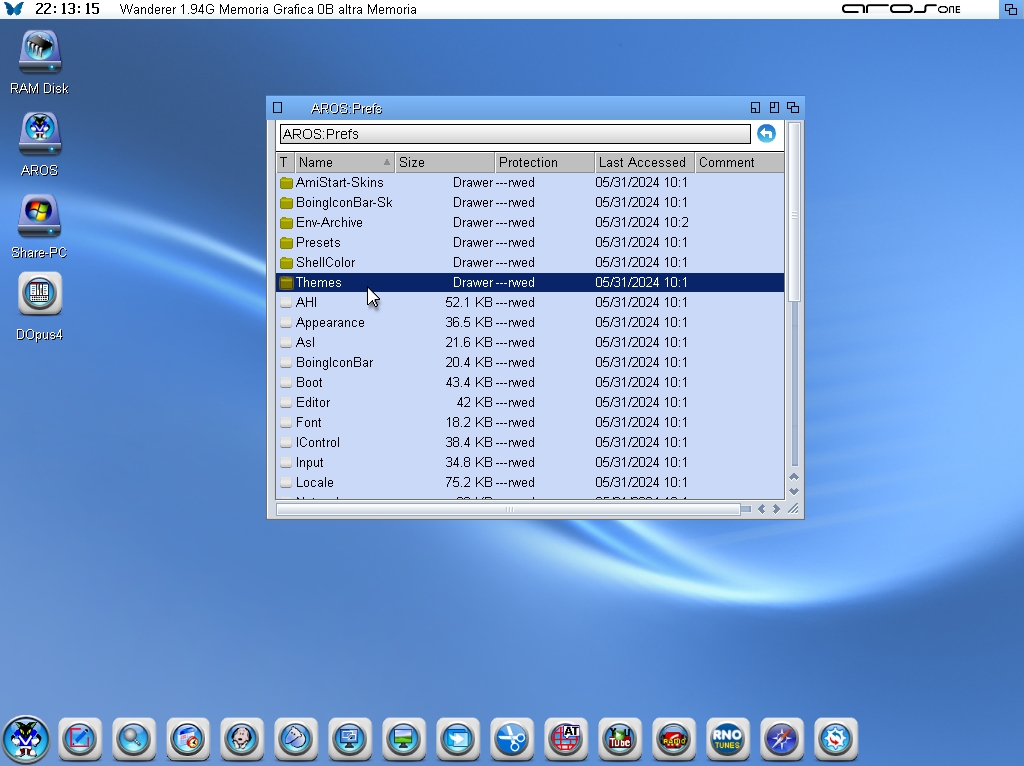The height and width of the screenshot is (766, 1024).
Task: Open the AROS cat start button
Action: tap(25, 740)
